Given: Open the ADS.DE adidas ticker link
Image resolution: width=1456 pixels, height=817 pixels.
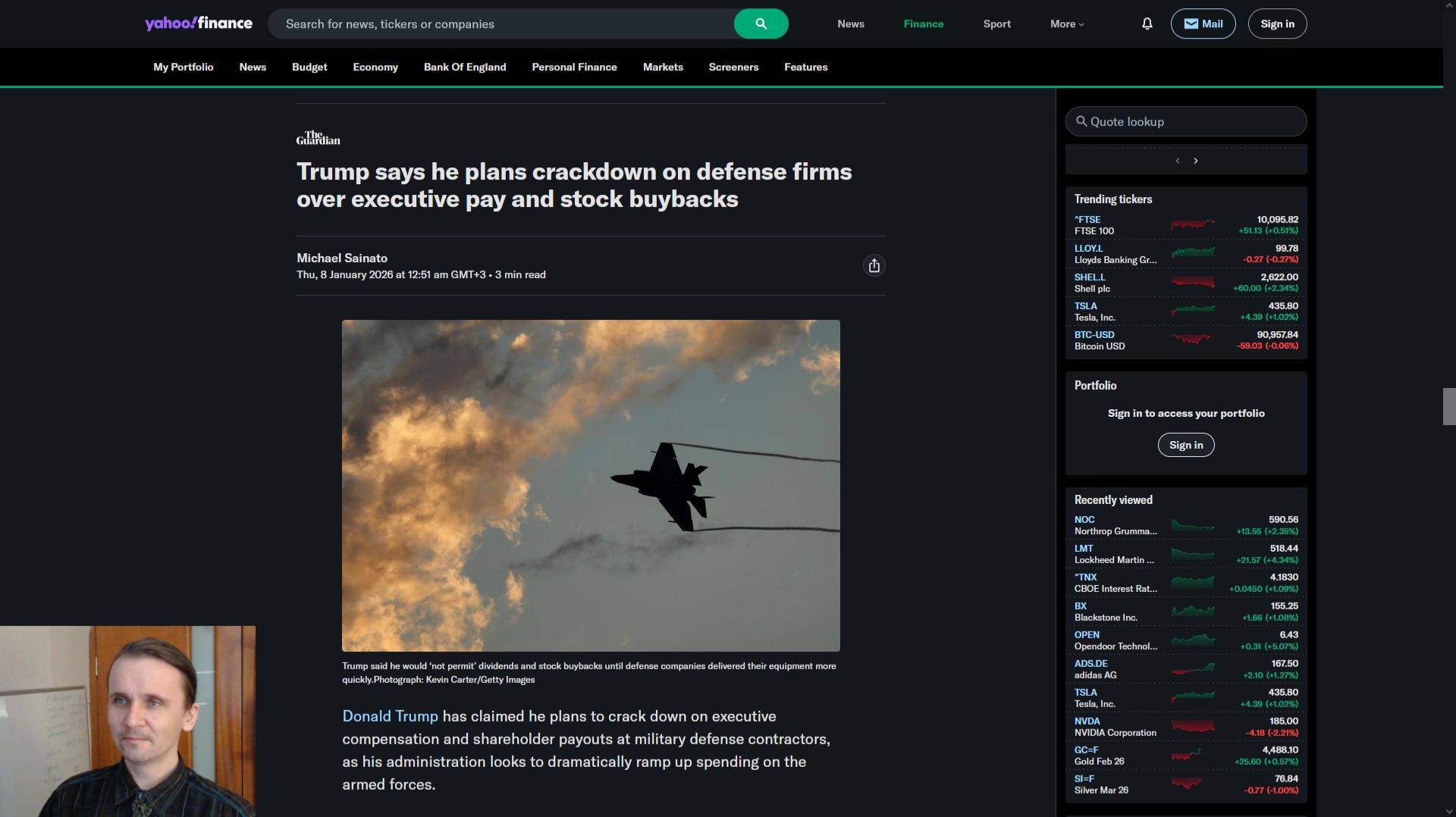Looking at the screenshot, I should pos(1091,663).
